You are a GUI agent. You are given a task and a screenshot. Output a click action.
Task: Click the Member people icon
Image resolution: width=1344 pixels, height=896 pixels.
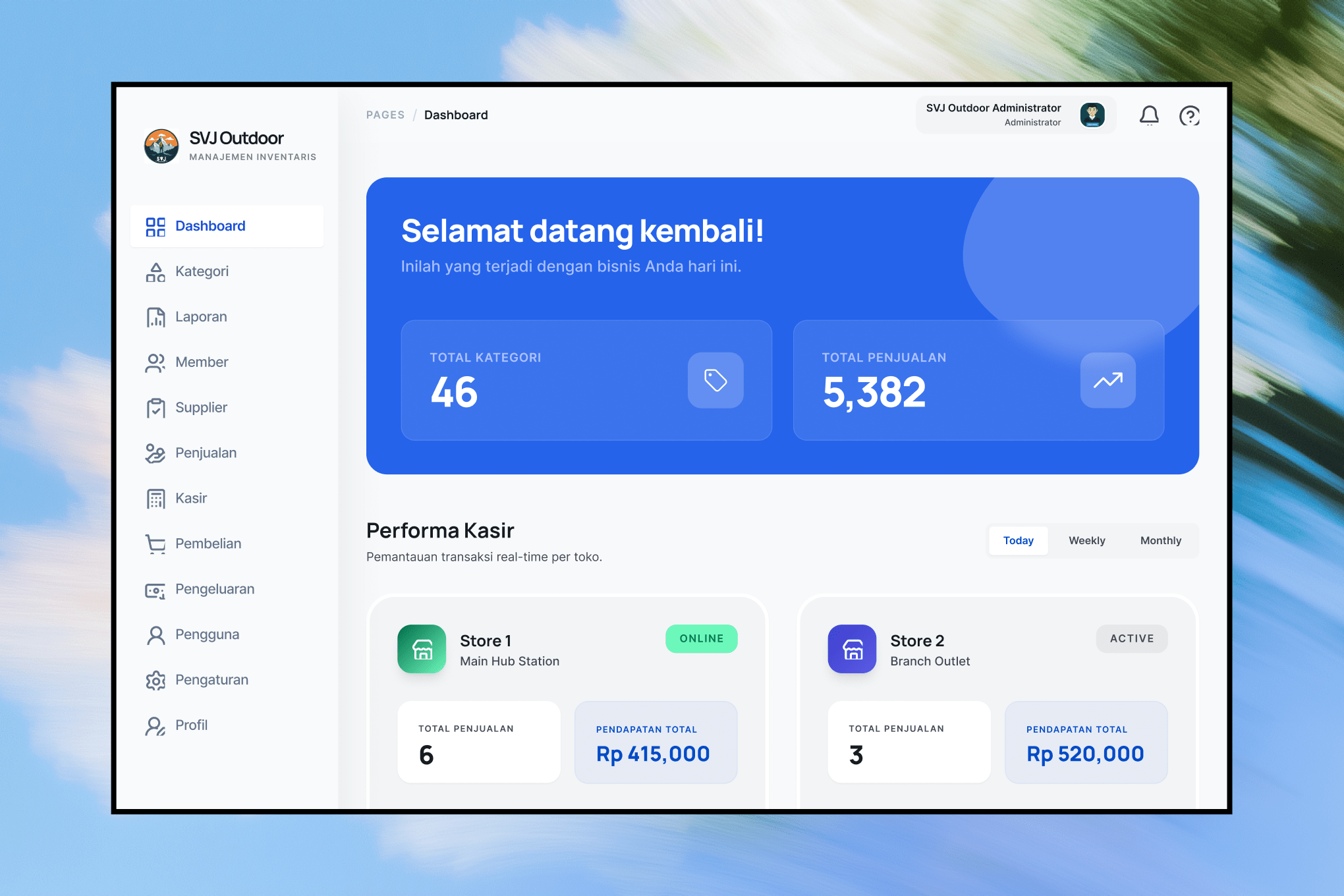point(155,363)
